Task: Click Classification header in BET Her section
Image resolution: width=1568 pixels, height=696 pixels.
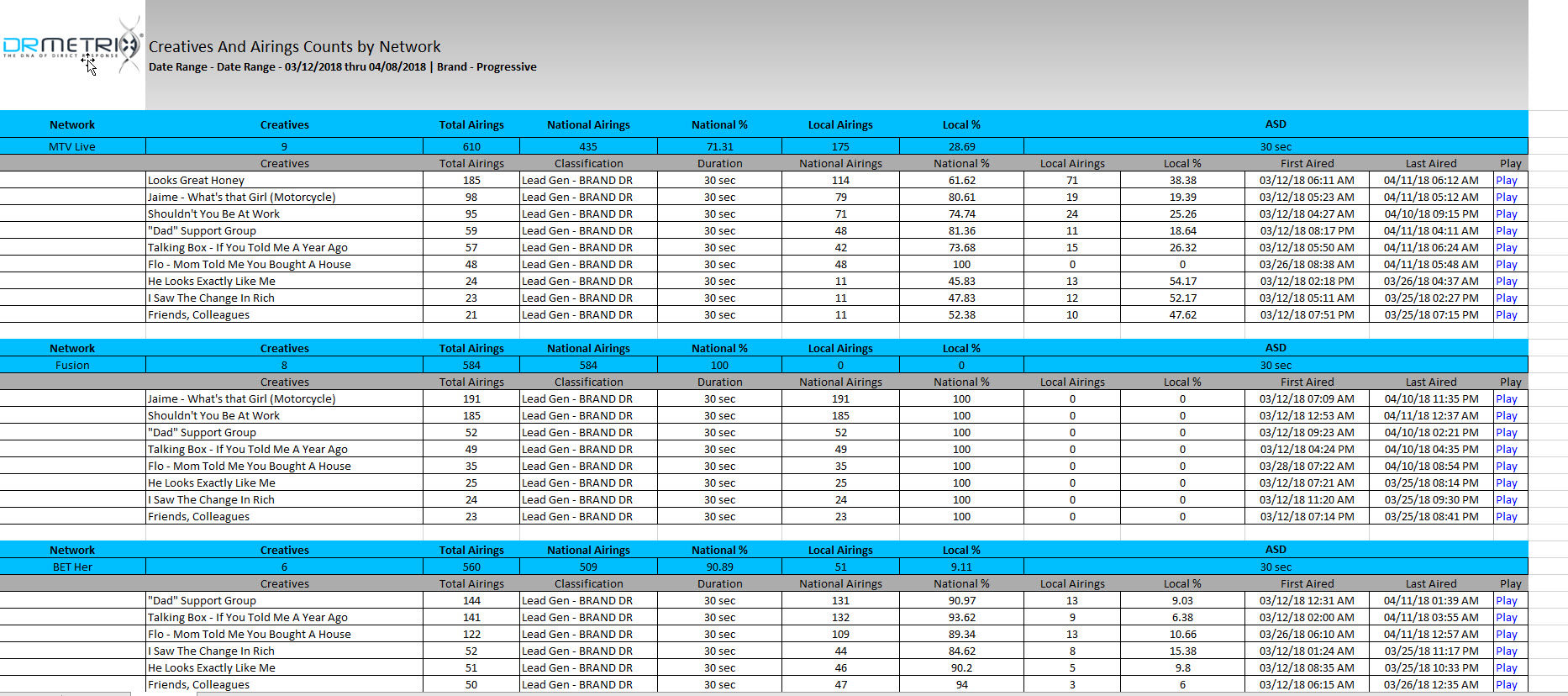Action: click(x=588, y=583)
